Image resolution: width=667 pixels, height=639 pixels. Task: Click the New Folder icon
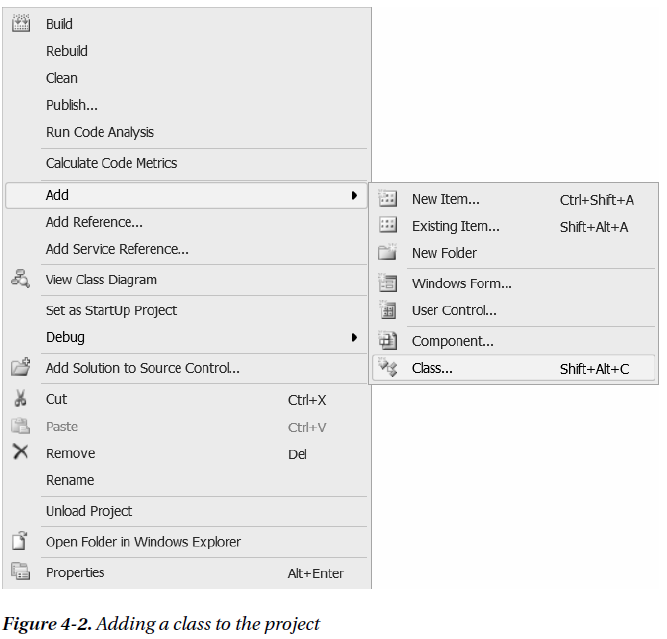[x=387, y=253]
